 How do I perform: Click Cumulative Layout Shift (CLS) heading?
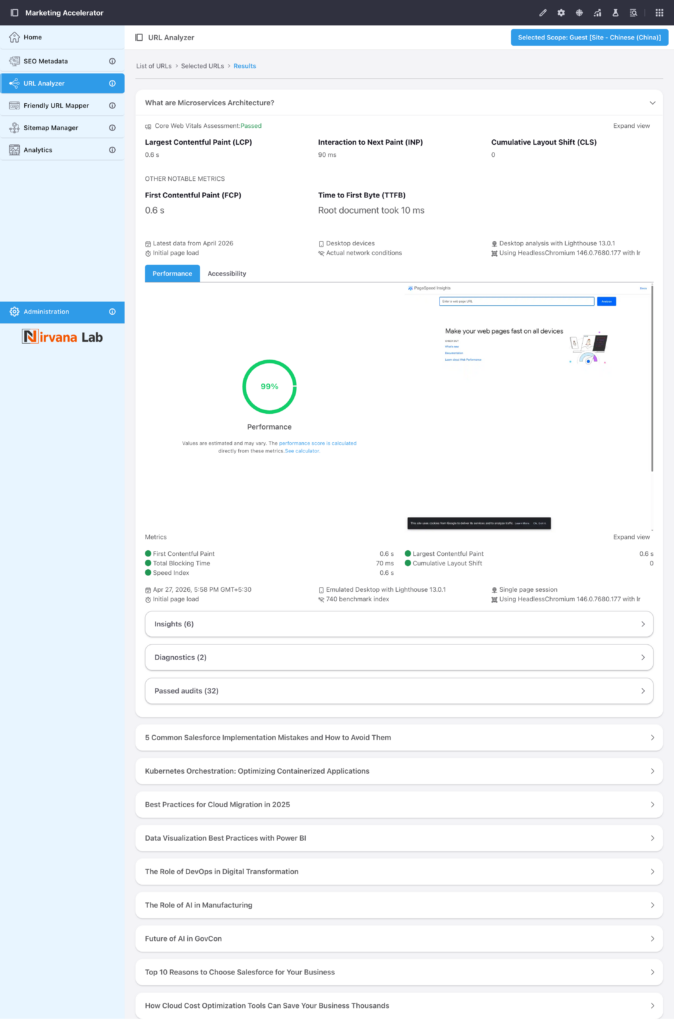pyautogui.click(x=544, y=142)
